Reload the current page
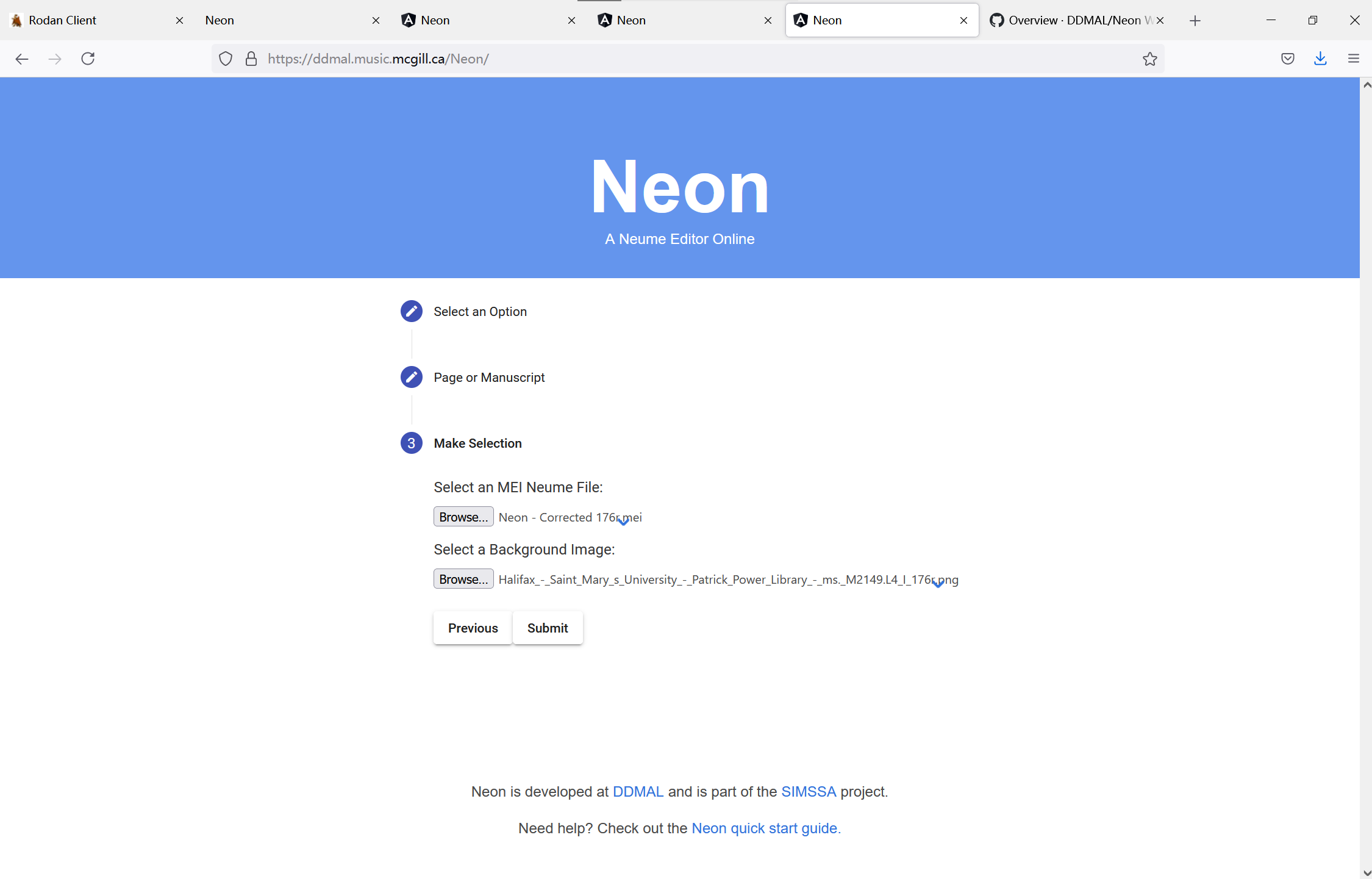The width and height of the screenshot is (1372, 879). (88, 59)
